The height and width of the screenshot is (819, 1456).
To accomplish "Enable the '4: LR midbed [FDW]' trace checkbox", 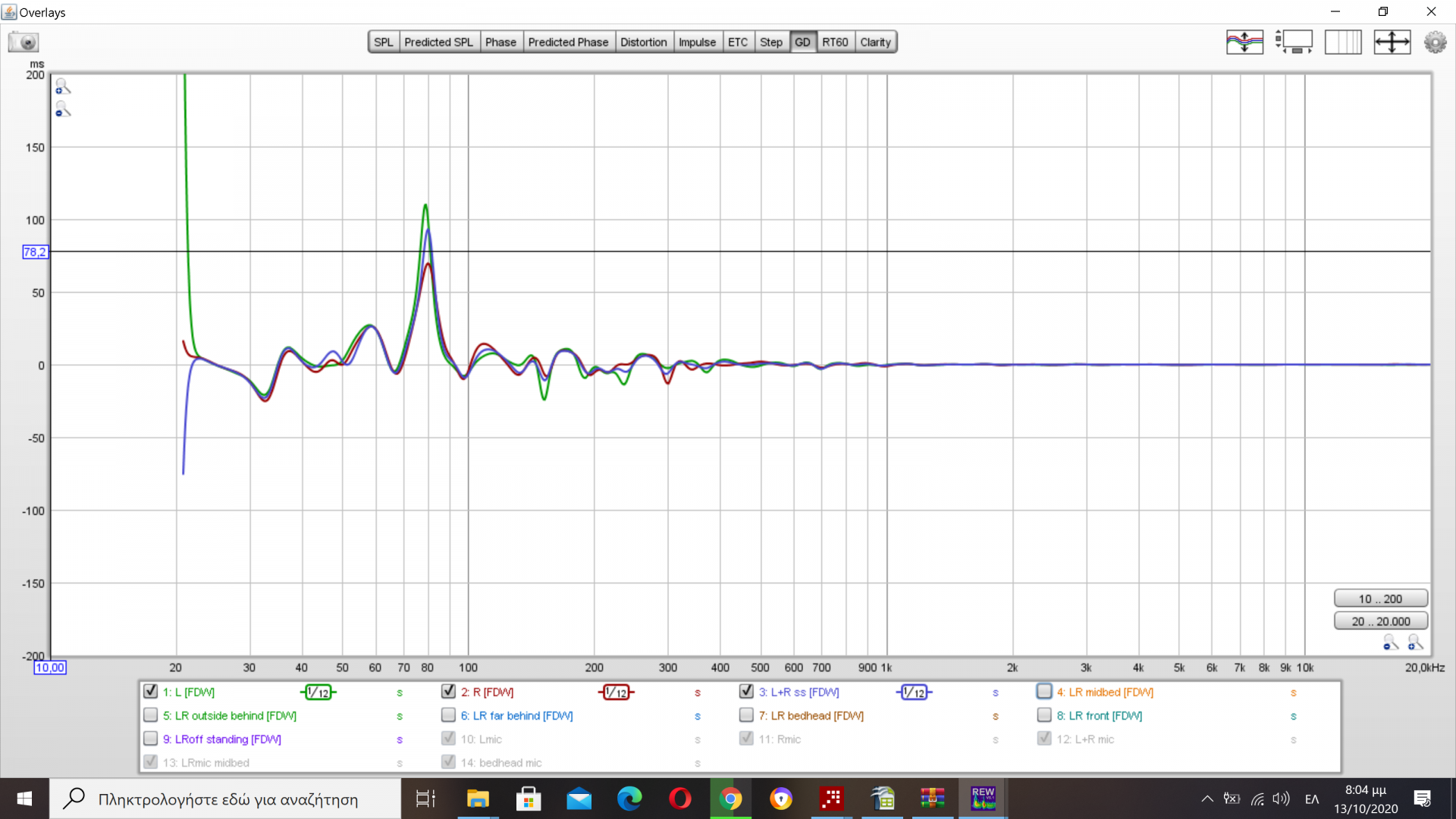I will pyautogui.click(x=1044, y=692).
